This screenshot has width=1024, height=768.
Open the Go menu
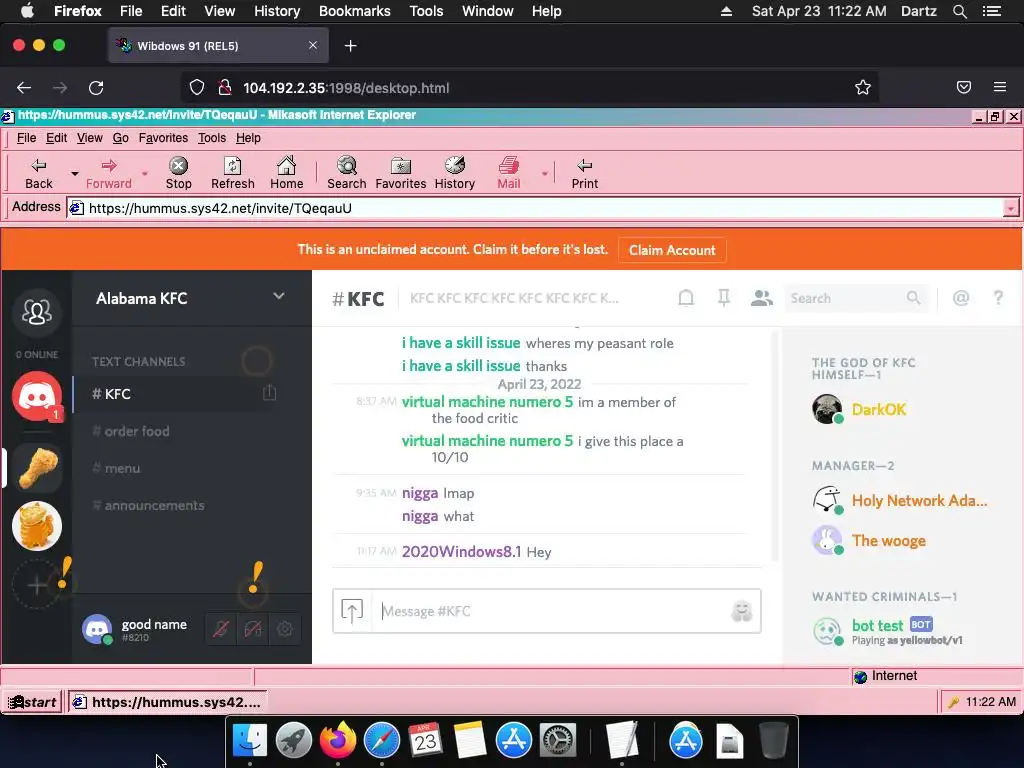pos(120,138)
